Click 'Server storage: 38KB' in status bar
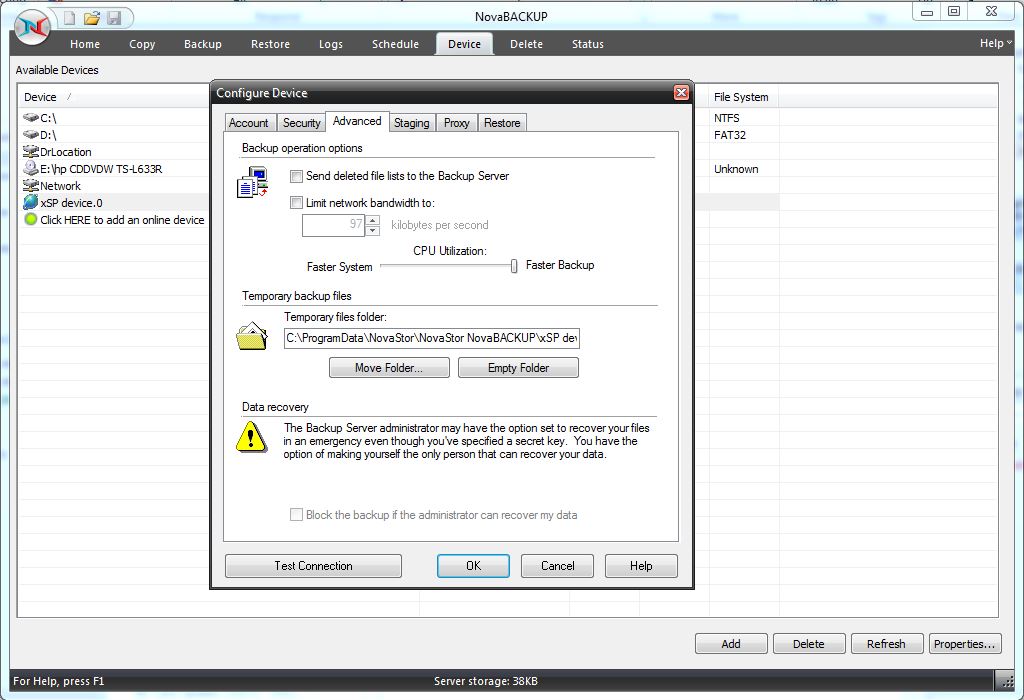This screenshot has width=1024, height=700. (486, 681)
